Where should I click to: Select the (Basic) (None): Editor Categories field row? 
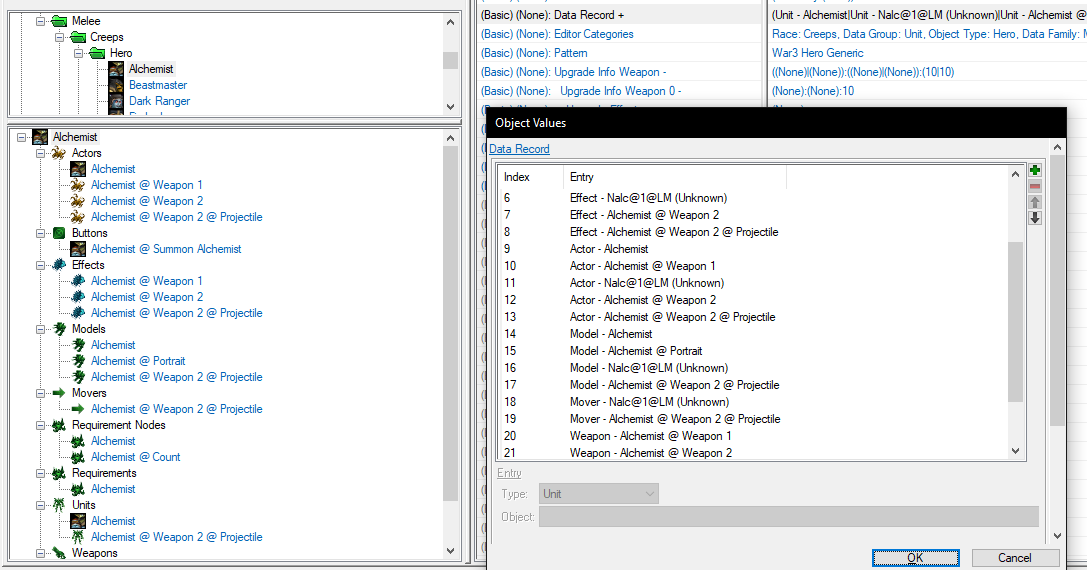[620, 34]
